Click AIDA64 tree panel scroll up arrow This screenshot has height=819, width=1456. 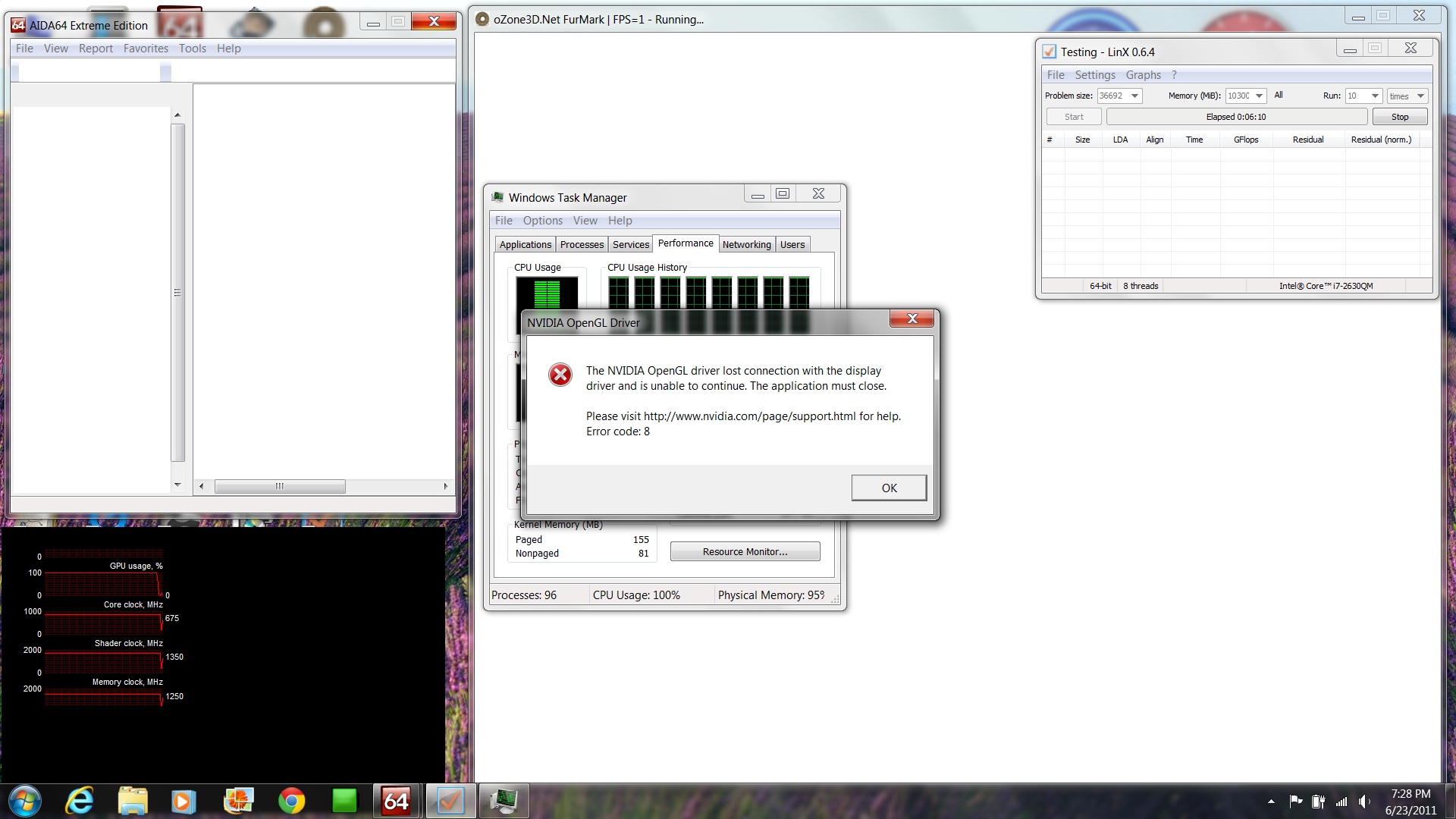177,115
